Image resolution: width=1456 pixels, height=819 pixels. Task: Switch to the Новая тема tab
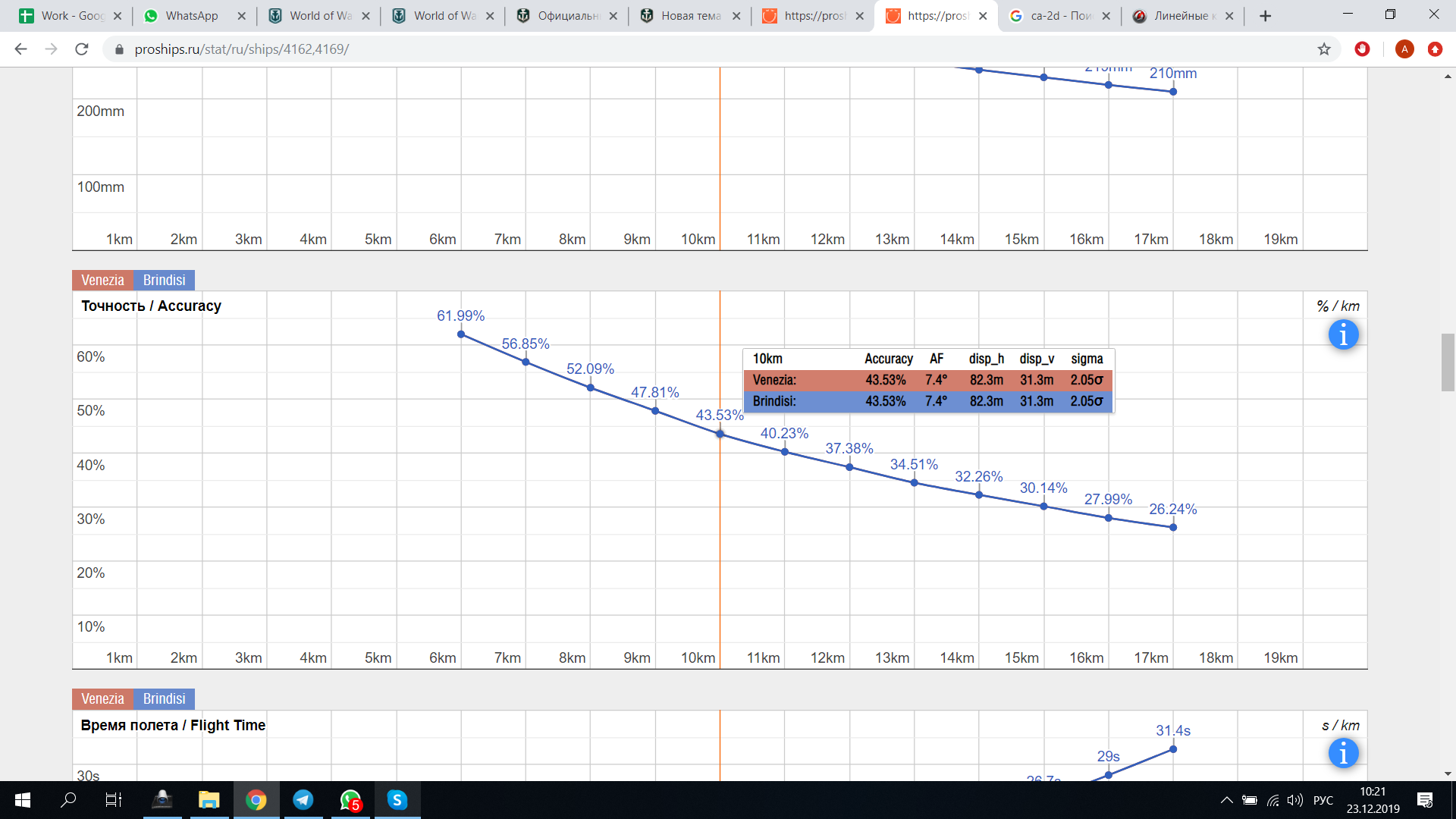(x=690, y=16)
